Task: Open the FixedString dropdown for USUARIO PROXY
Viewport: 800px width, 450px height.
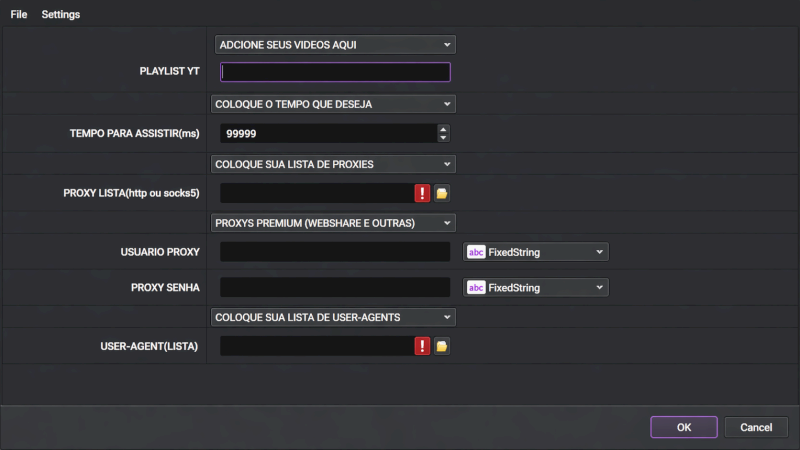Action: [x=599, y=252]
